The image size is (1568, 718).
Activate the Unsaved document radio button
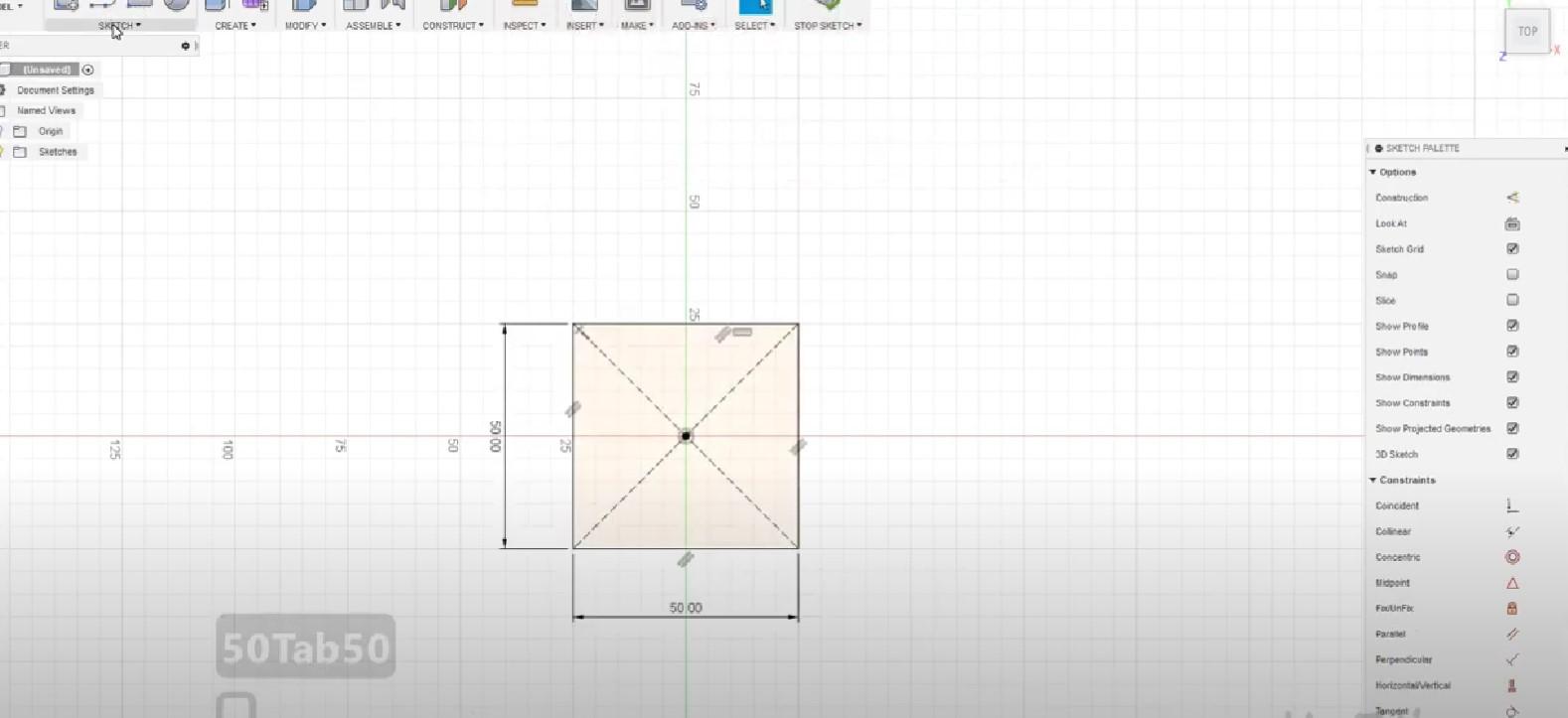click(88, 70)
